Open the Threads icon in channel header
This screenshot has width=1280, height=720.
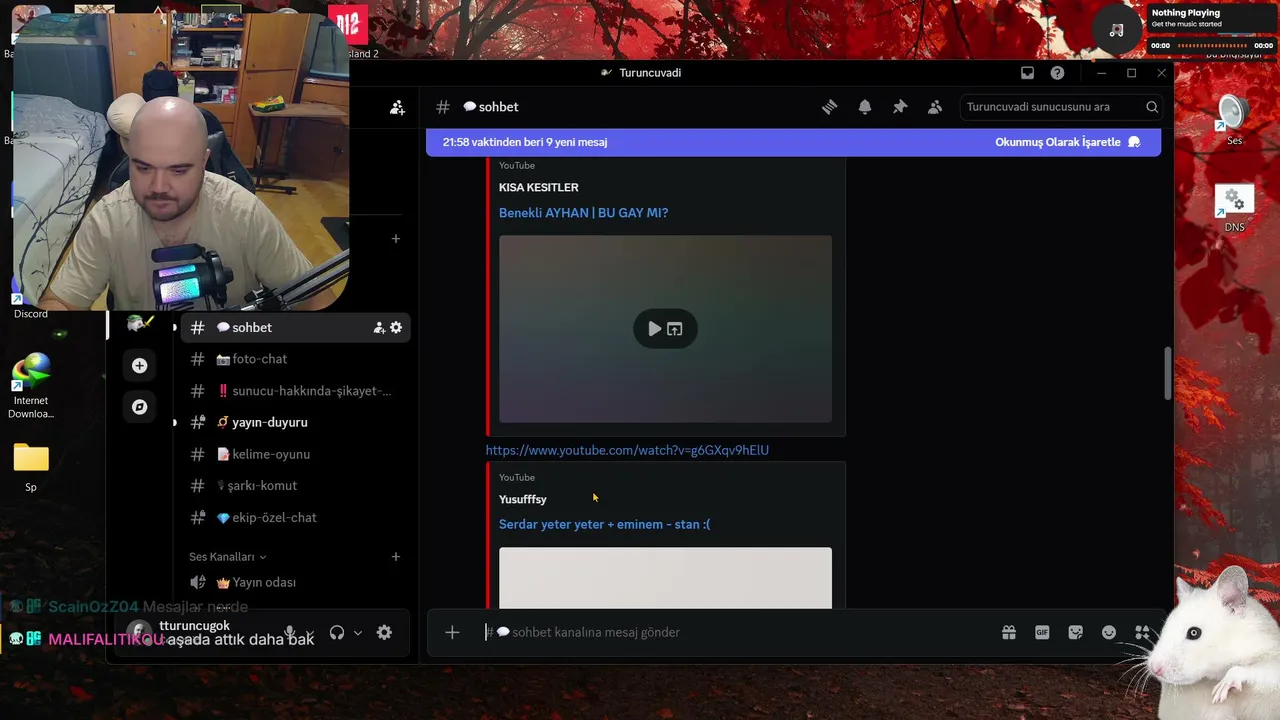click(829, 107)
